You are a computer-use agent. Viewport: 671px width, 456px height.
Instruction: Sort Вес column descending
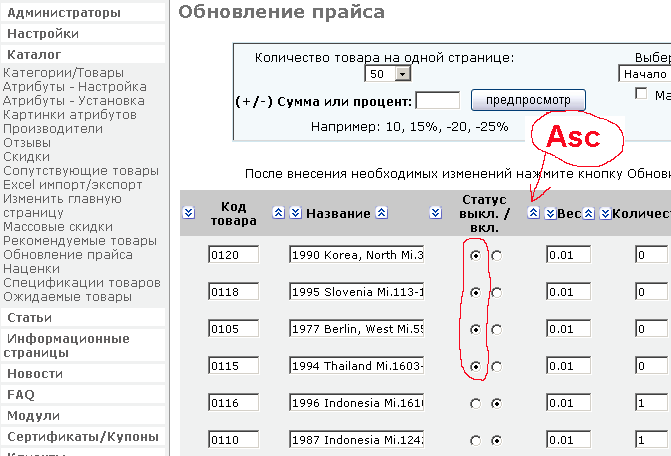coord(550,213)
